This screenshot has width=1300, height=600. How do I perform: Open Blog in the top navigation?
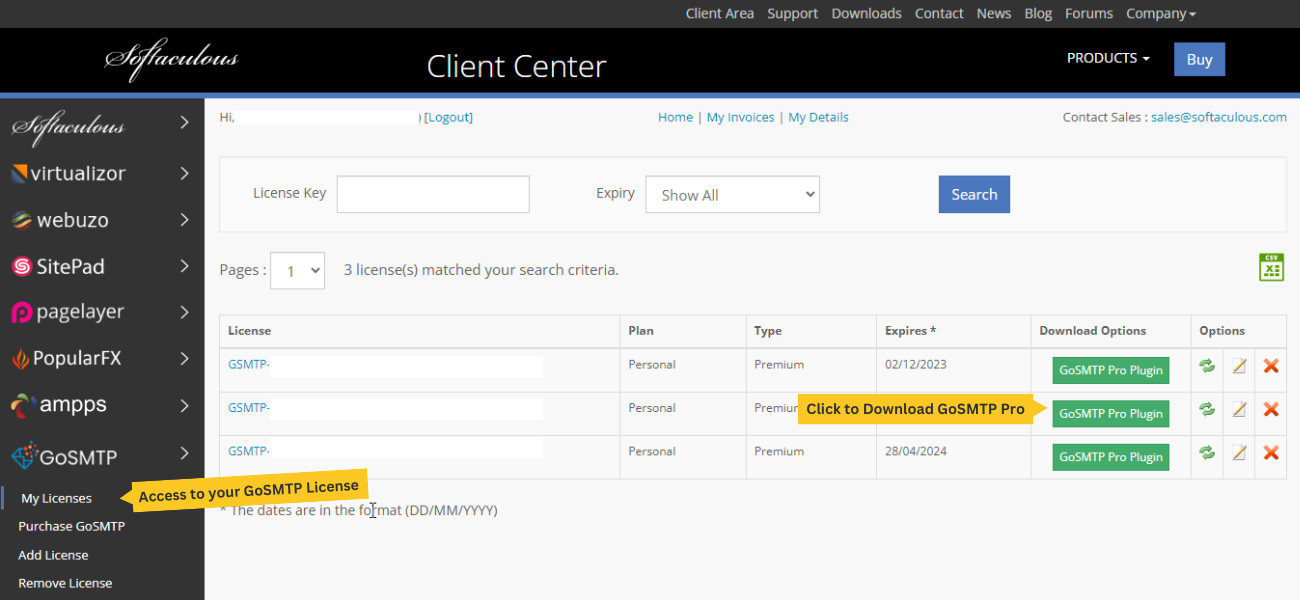click(1038, 14)
